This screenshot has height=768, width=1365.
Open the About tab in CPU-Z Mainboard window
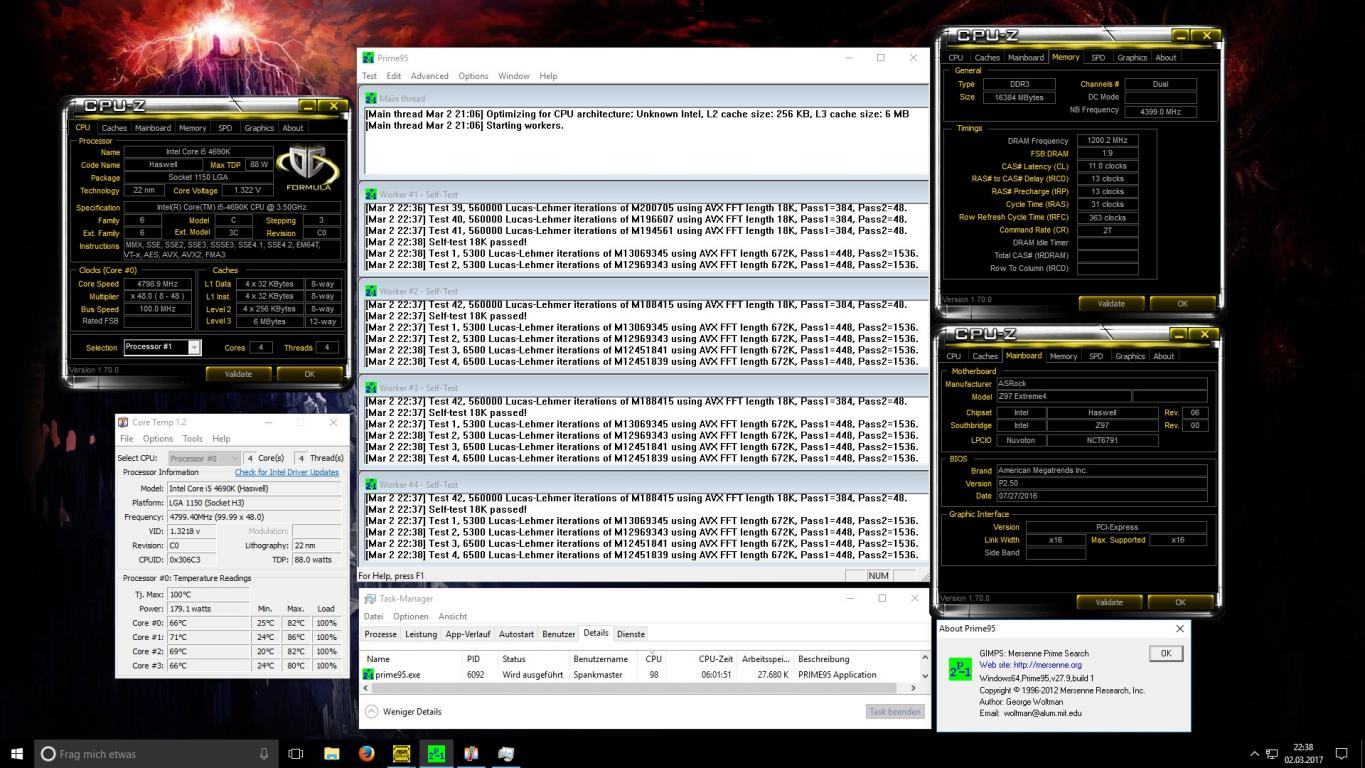pos(1163,356)
